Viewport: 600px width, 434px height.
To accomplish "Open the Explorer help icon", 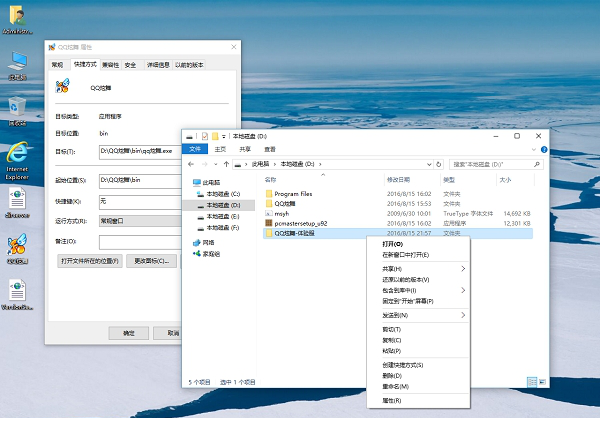I will tap(544, 150).
